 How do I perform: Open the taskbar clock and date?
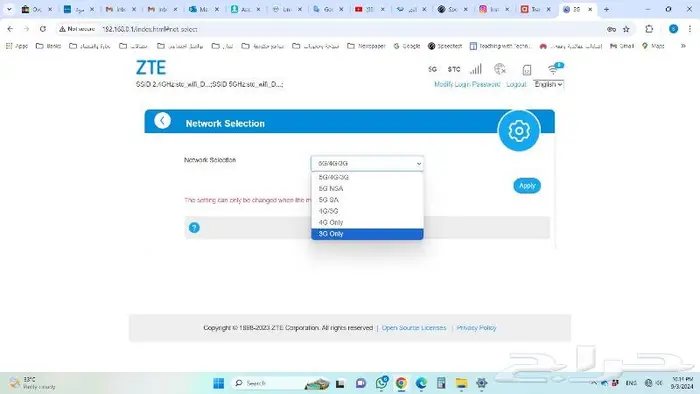point(682,383)
